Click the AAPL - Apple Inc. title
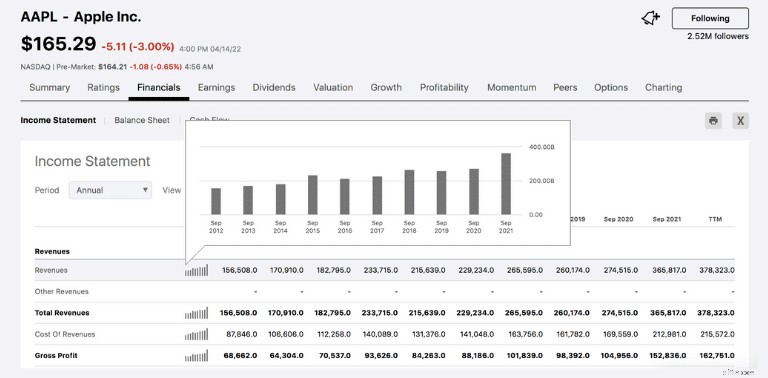The image size is (768, 378). [81, 17]
